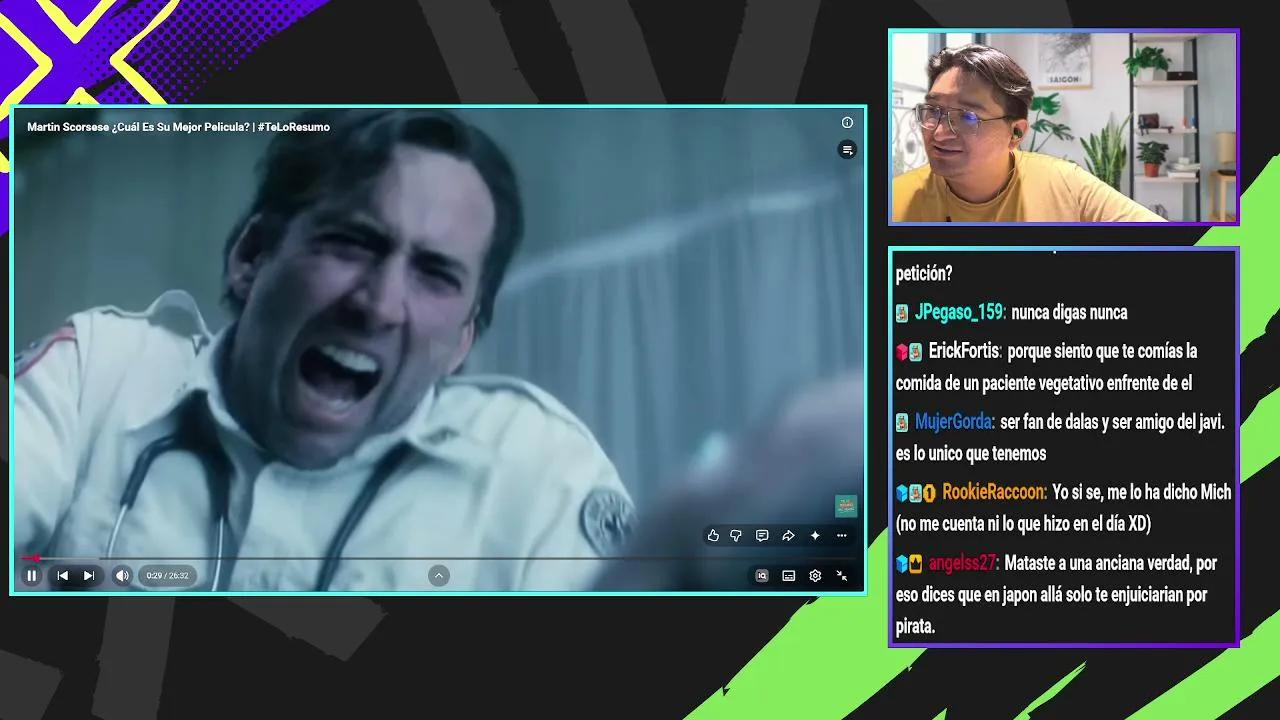Open the video info icon

847,123
